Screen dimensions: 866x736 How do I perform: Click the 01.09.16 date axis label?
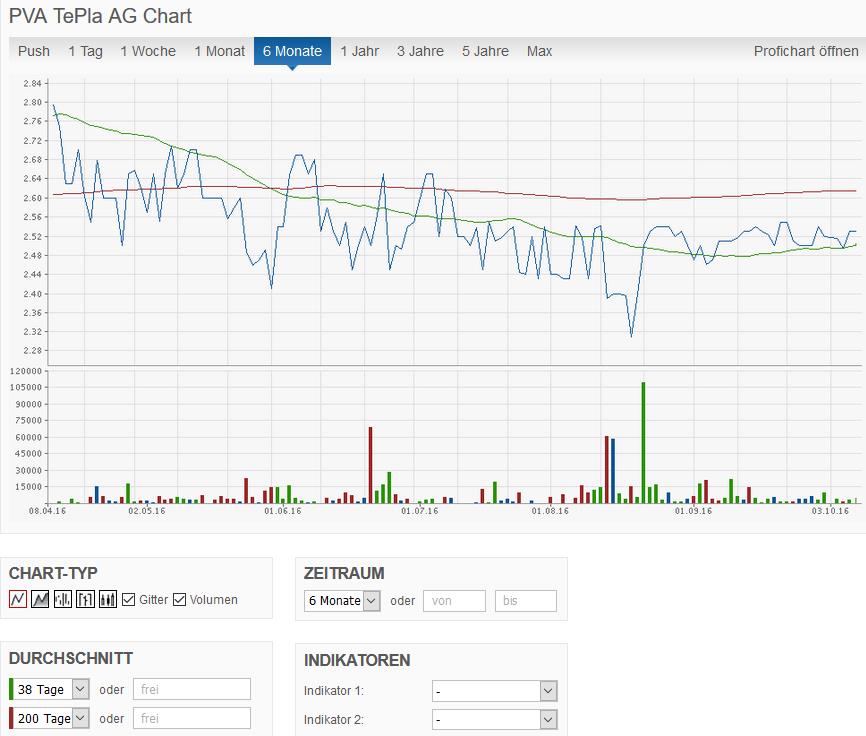[x=694, y=511]
